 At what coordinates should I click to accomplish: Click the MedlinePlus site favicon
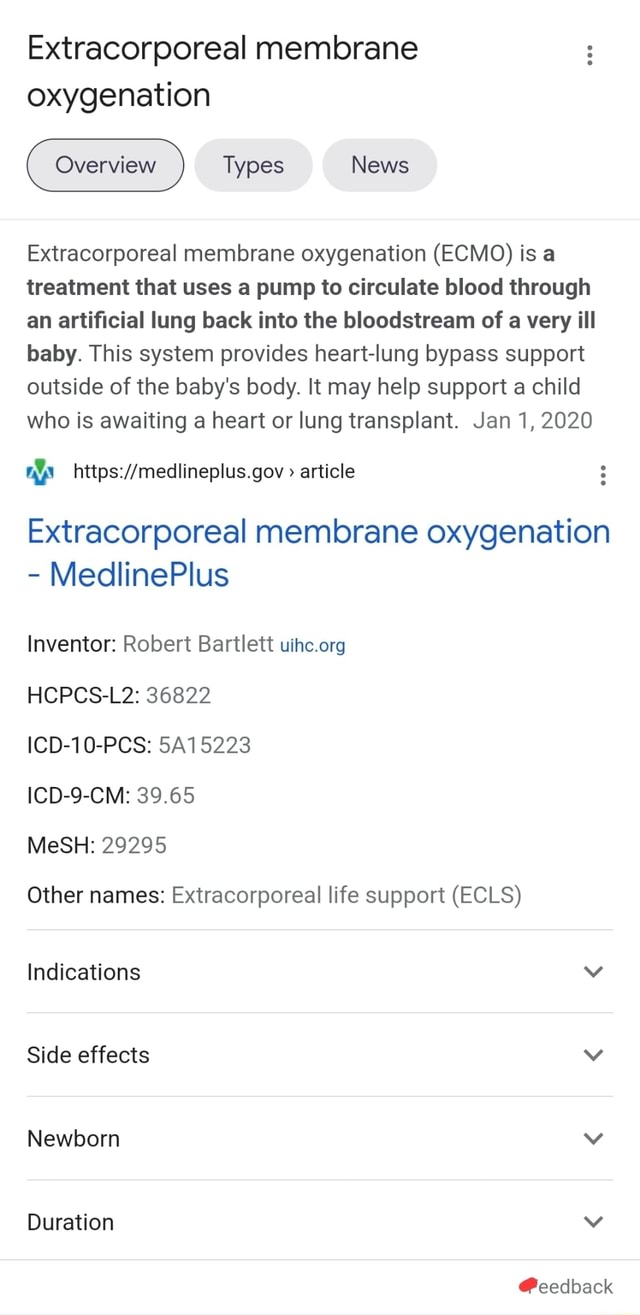click(x=39, y=473)
